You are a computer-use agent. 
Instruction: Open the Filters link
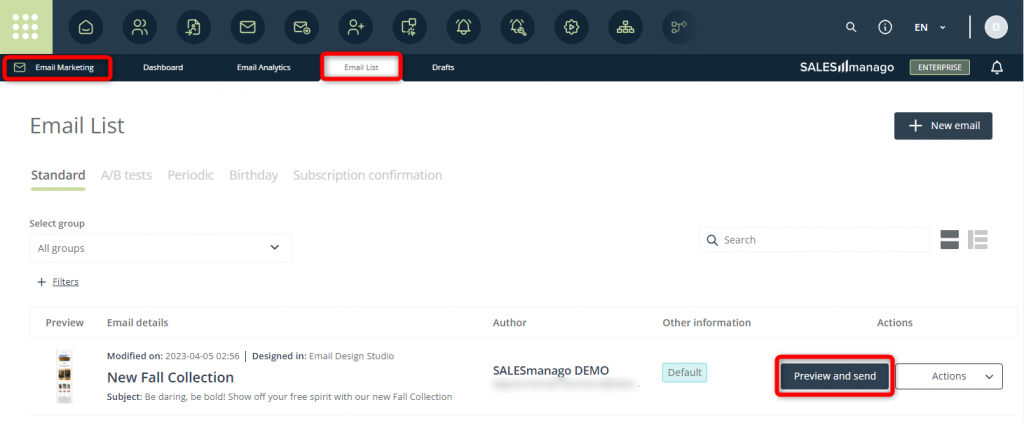click(x=65, y=282)
